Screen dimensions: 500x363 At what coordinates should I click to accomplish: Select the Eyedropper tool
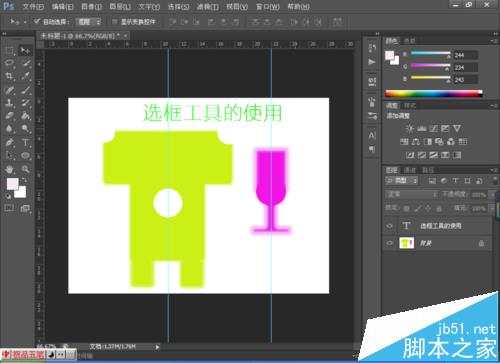coord(26,76)
